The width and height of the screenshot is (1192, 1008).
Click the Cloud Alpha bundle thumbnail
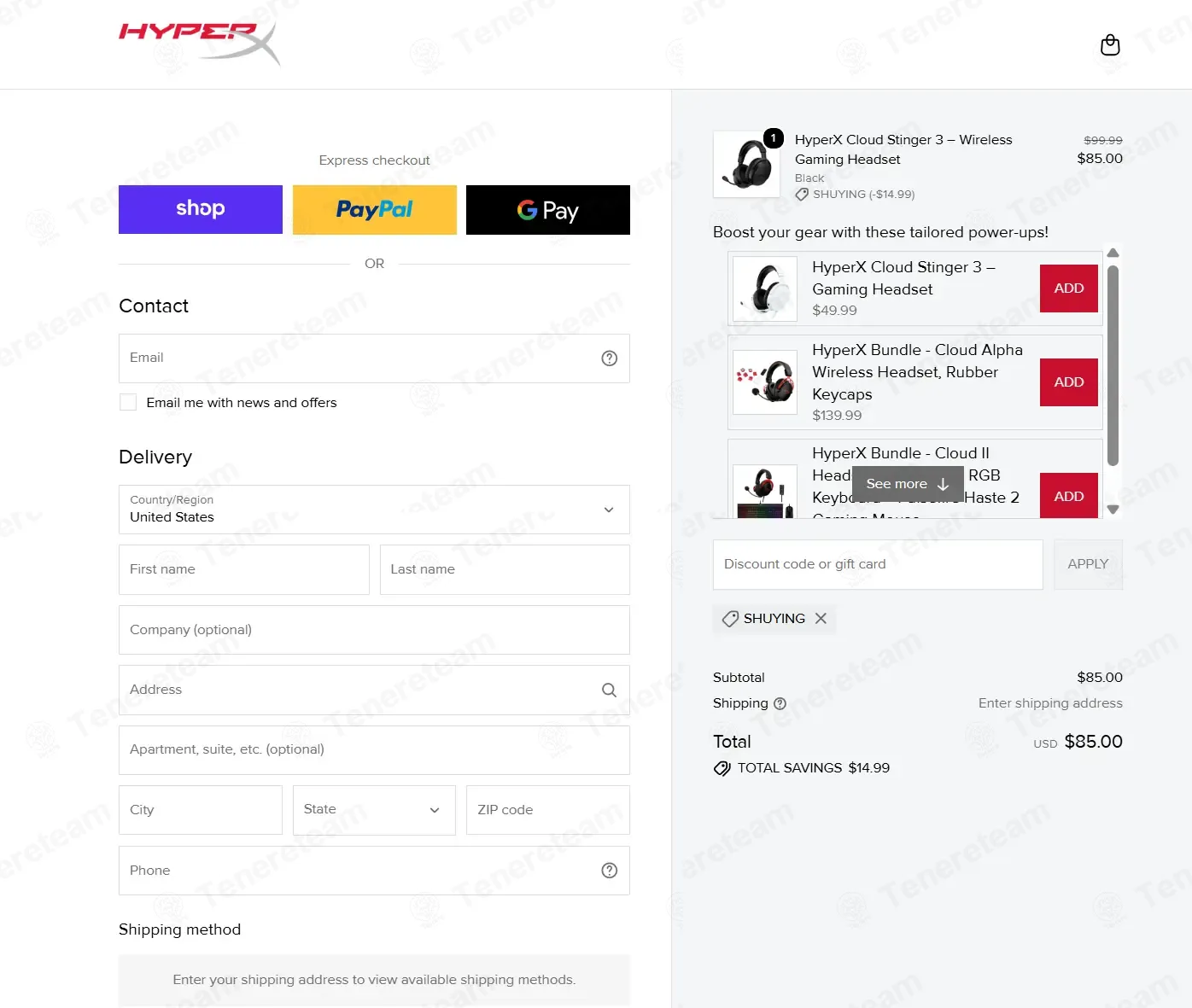tap(765, 382)
